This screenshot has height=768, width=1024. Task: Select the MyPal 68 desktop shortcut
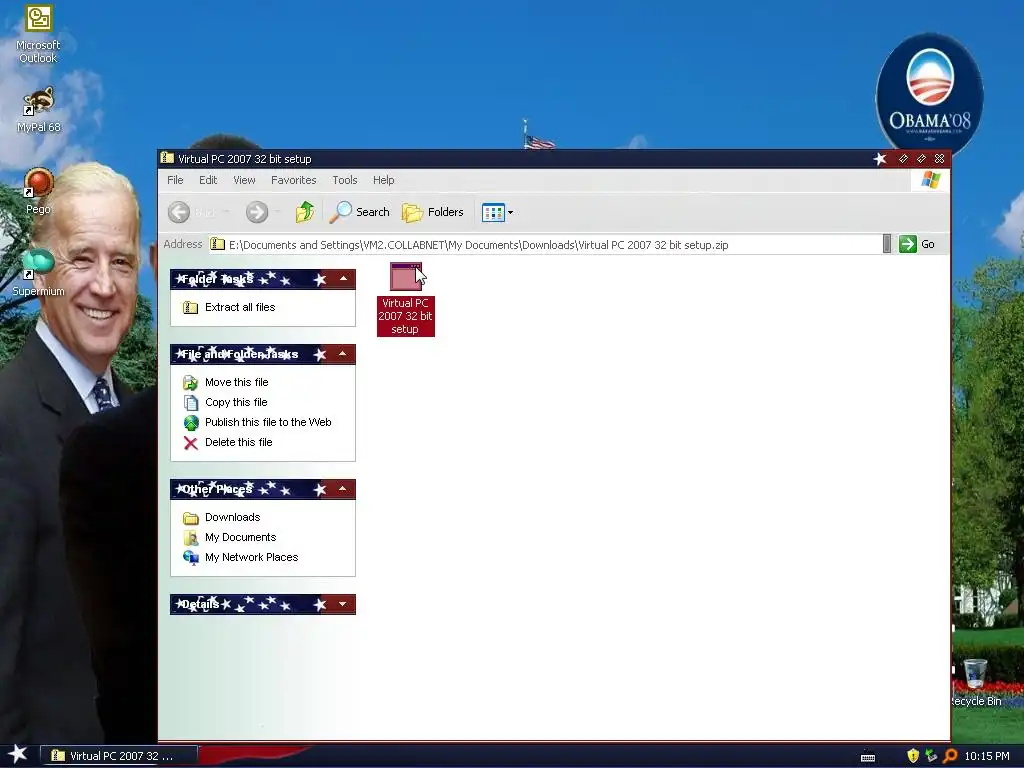coord(38,110)
